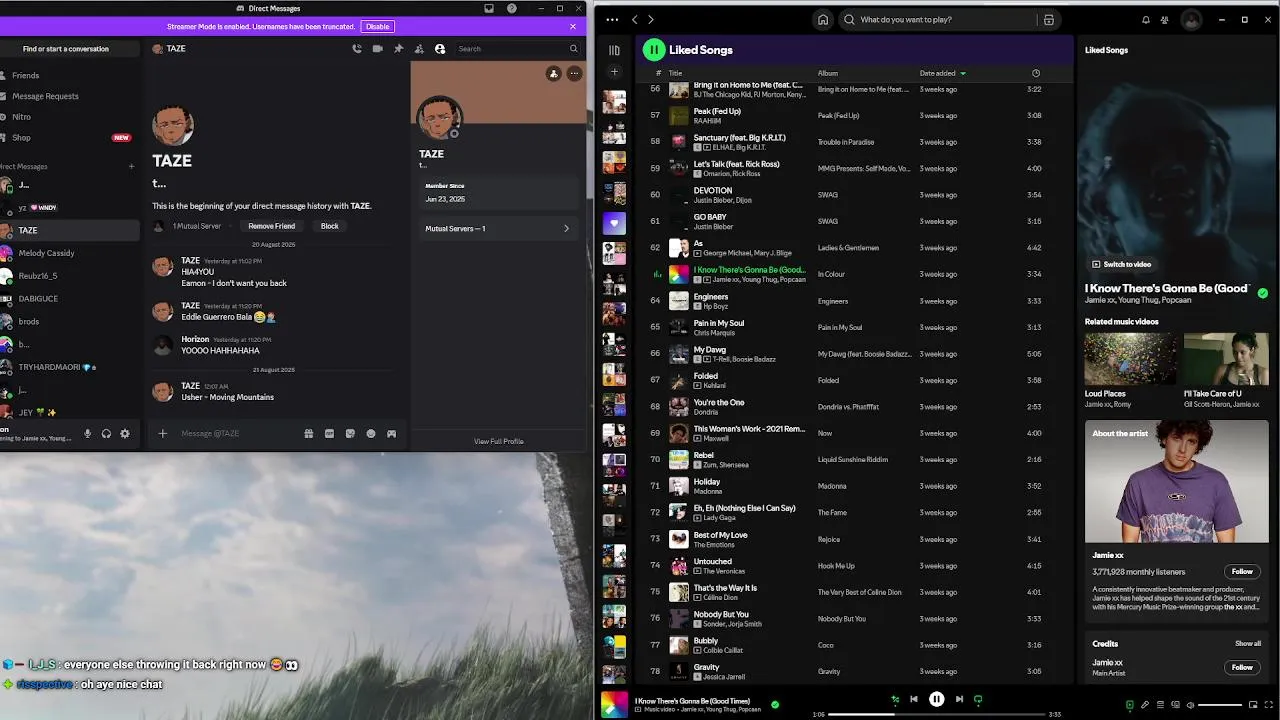Mute microphone in Discord user panel
The image size is (1280, 720).
(88, 433)
